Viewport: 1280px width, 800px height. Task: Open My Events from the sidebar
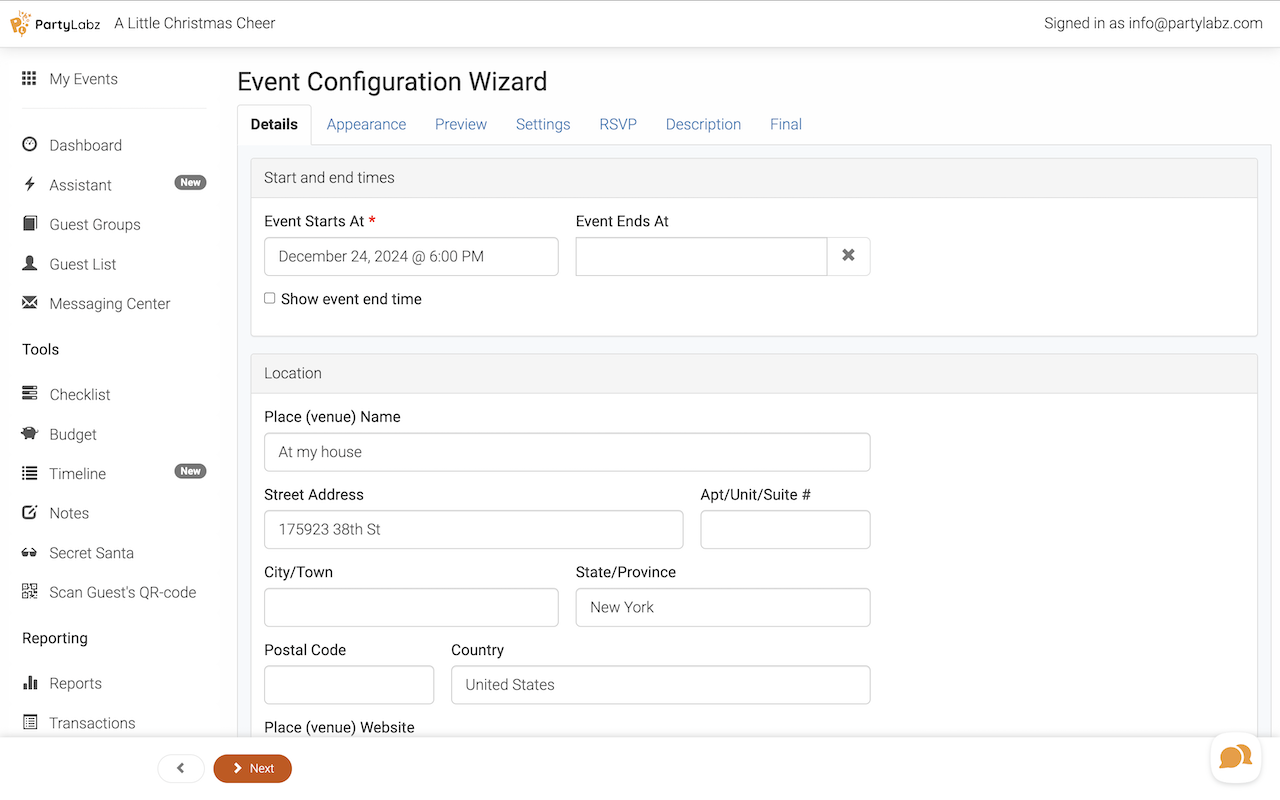pyautogui.click(x=83, y=79)
